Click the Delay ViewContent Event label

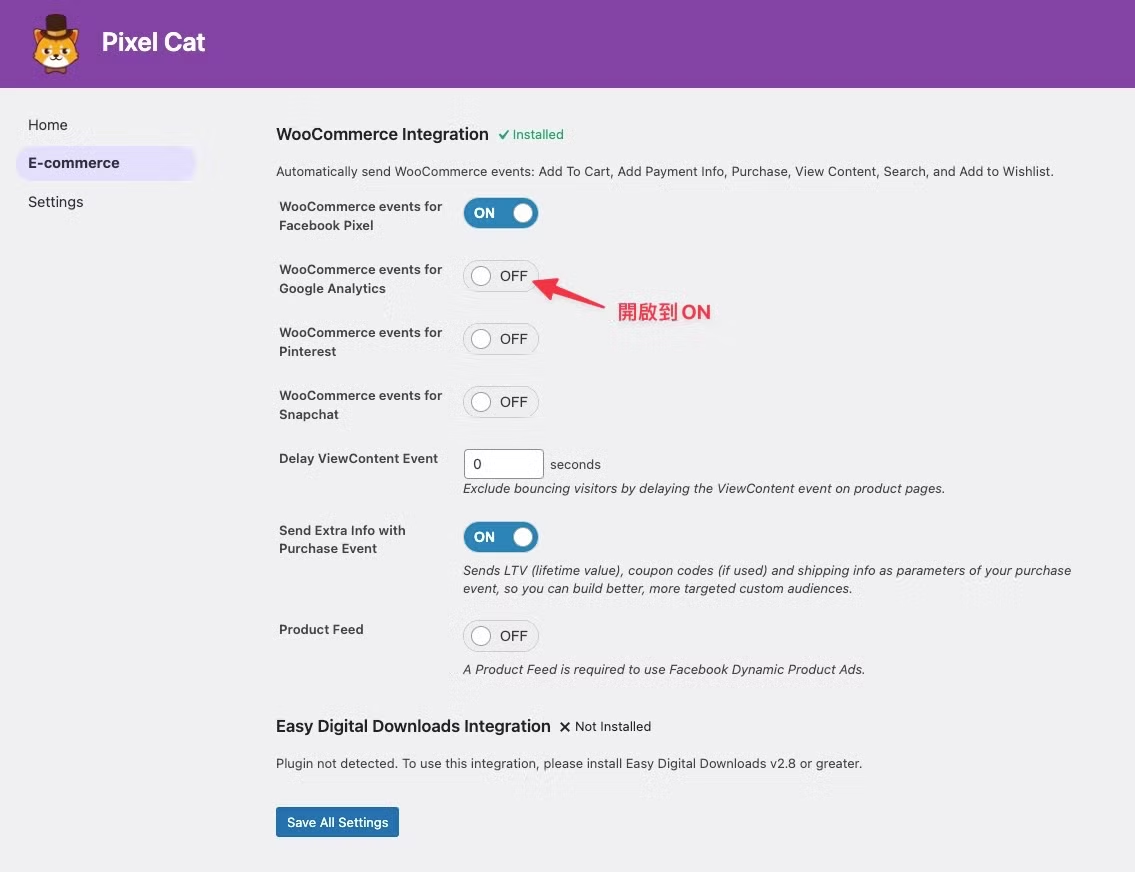(358, 458)
